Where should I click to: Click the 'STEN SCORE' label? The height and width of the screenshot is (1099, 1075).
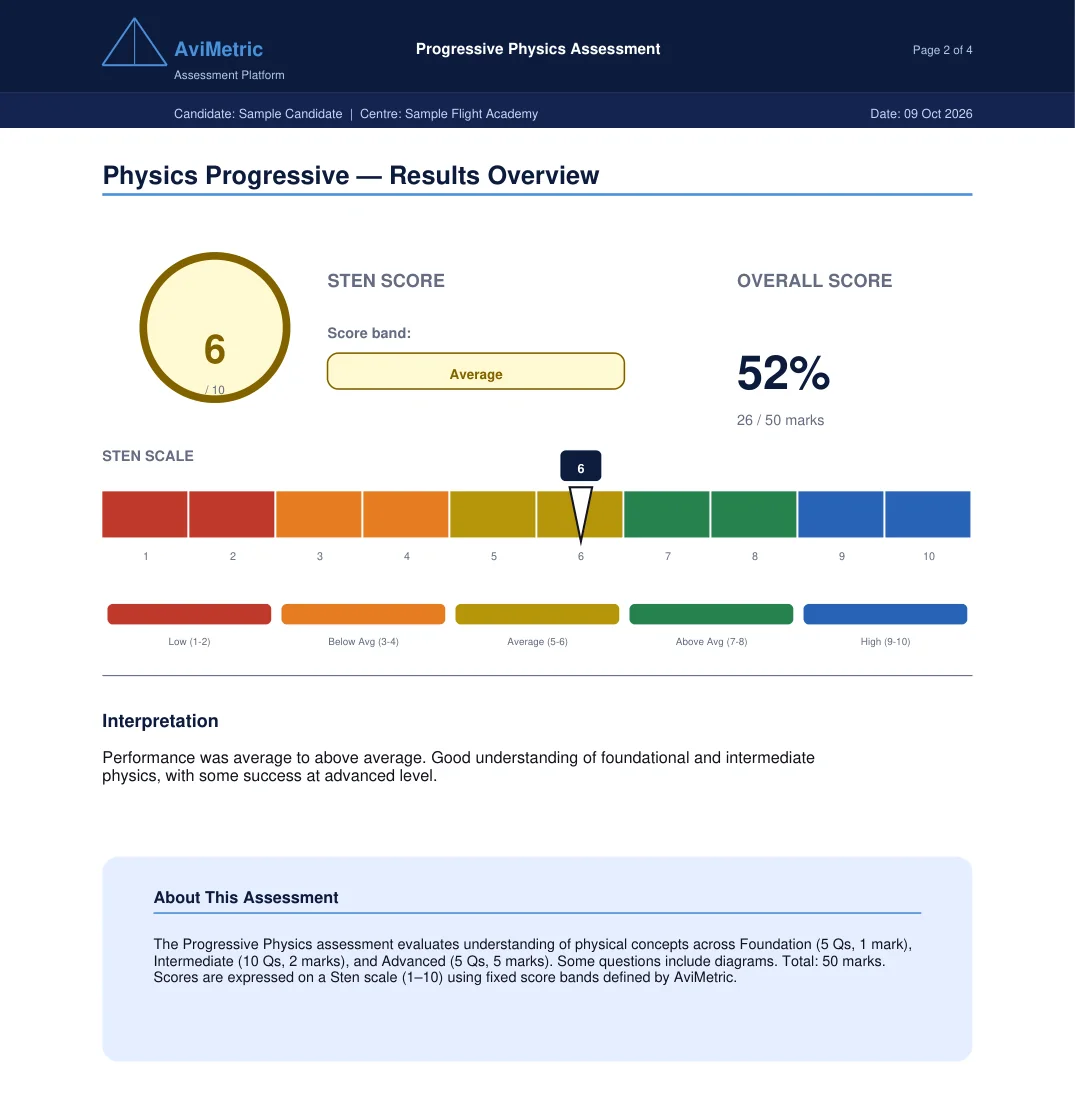point(385,280)
